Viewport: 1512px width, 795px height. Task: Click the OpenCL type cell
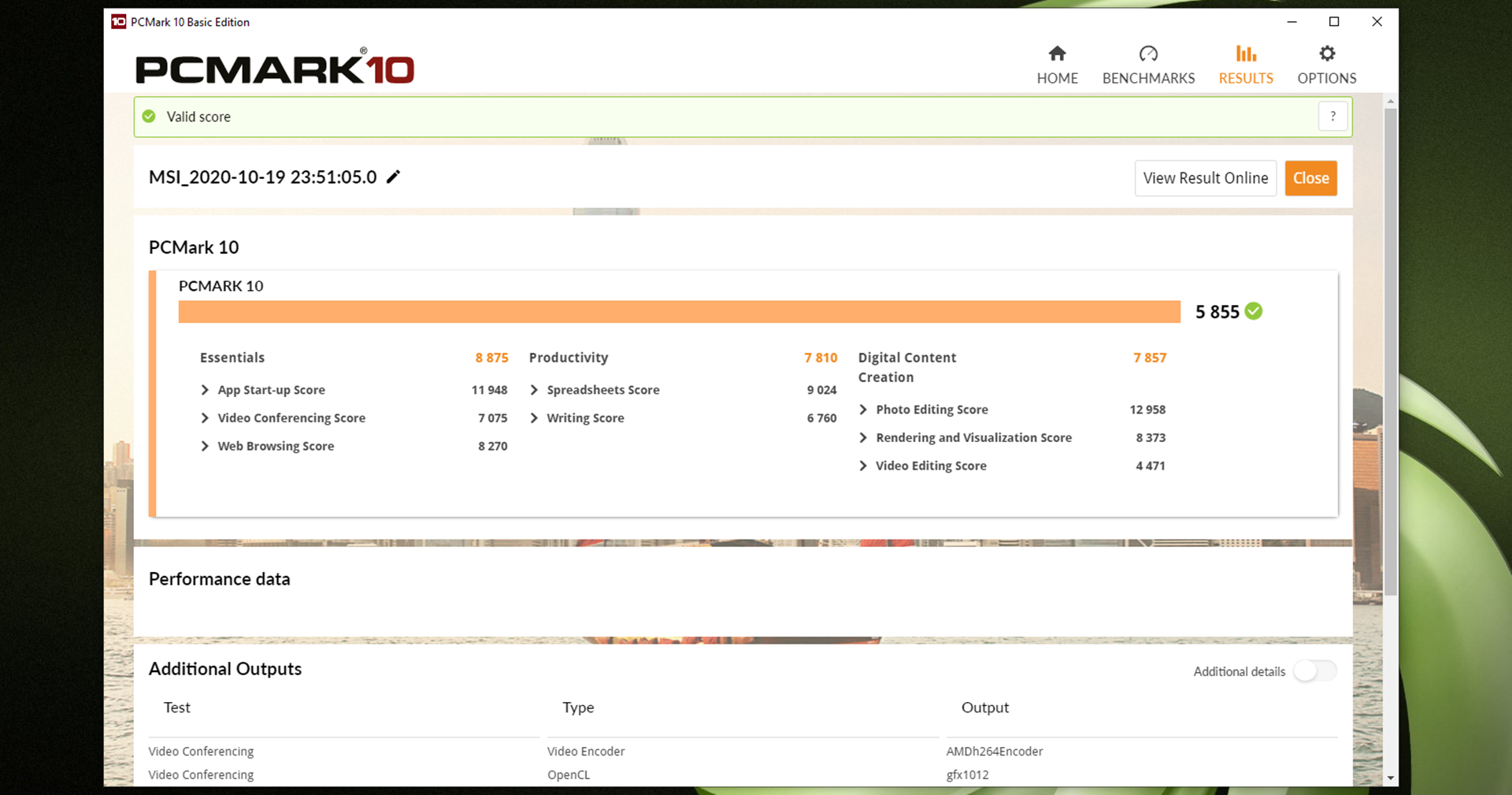(569, 775)
